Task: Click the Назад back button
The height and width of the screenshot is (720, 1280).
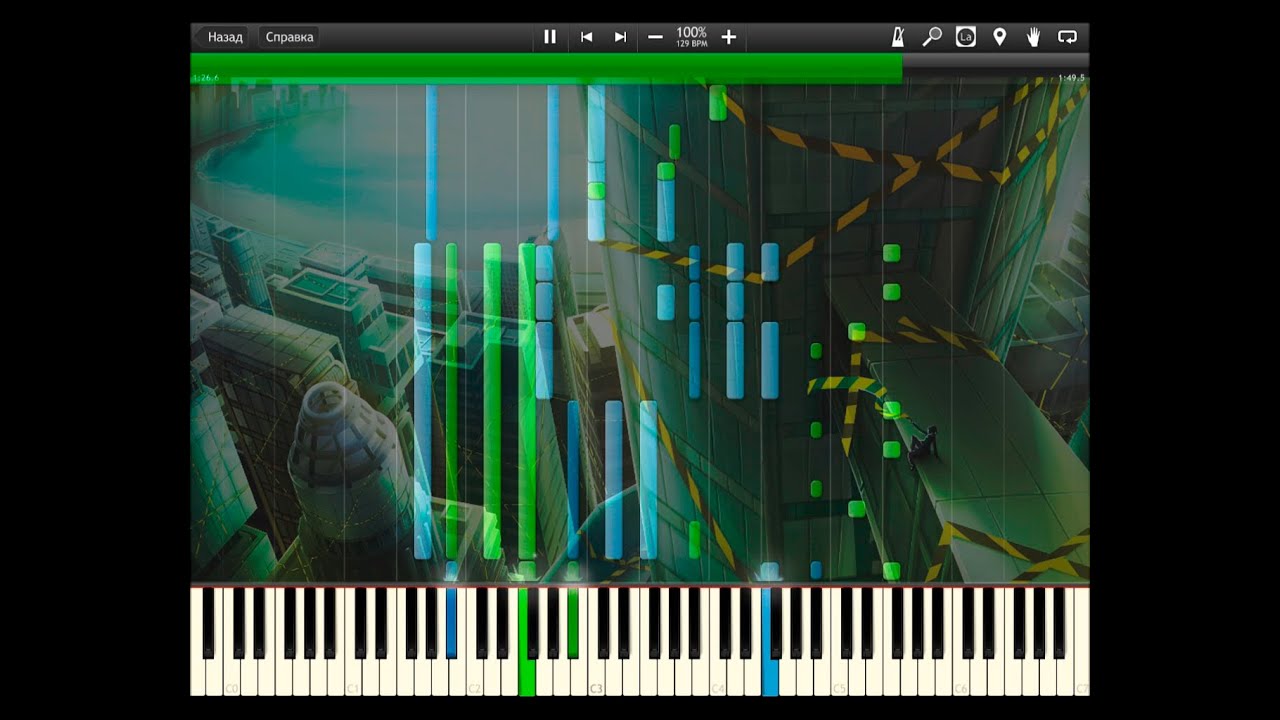Action: tap(220, 37)
